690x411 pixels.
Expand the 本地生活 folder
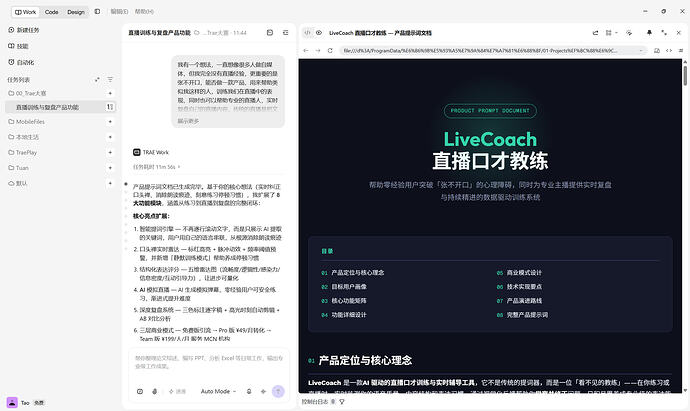click(24, 137)
